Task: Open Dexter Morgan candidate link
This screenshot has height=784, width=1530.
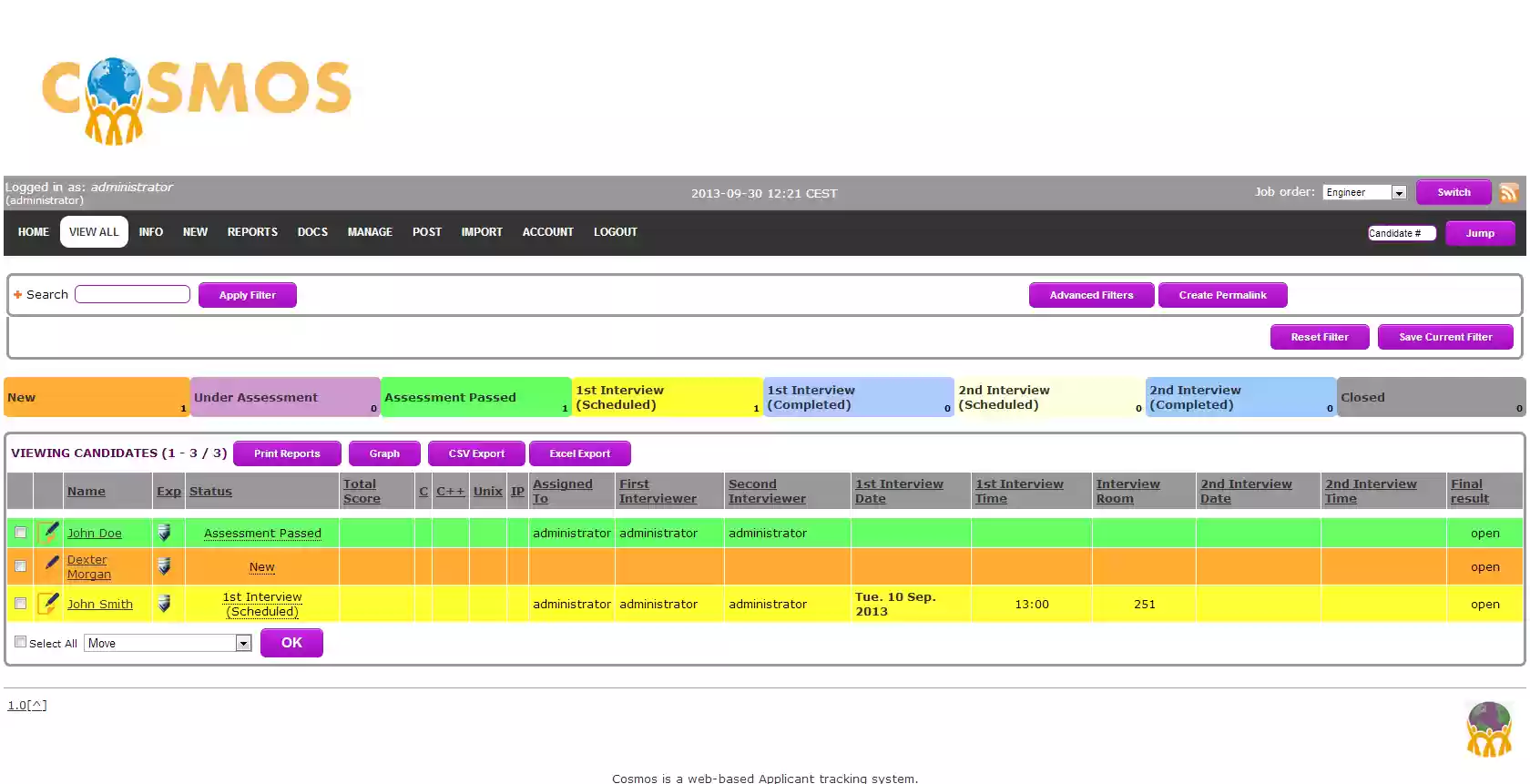Action: 89,566
